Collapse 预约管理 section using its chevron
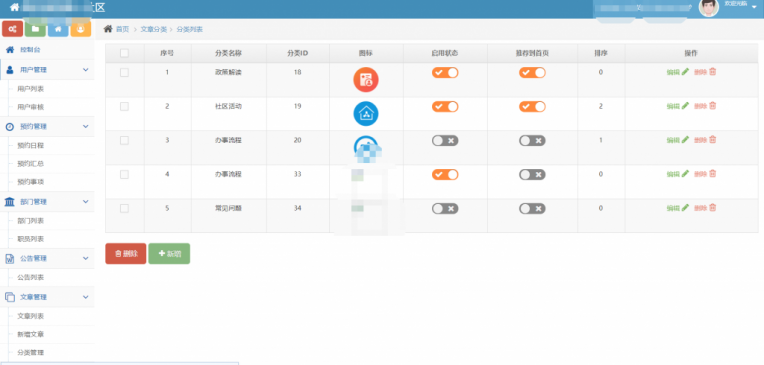The image size is (764, 365). 86,127
